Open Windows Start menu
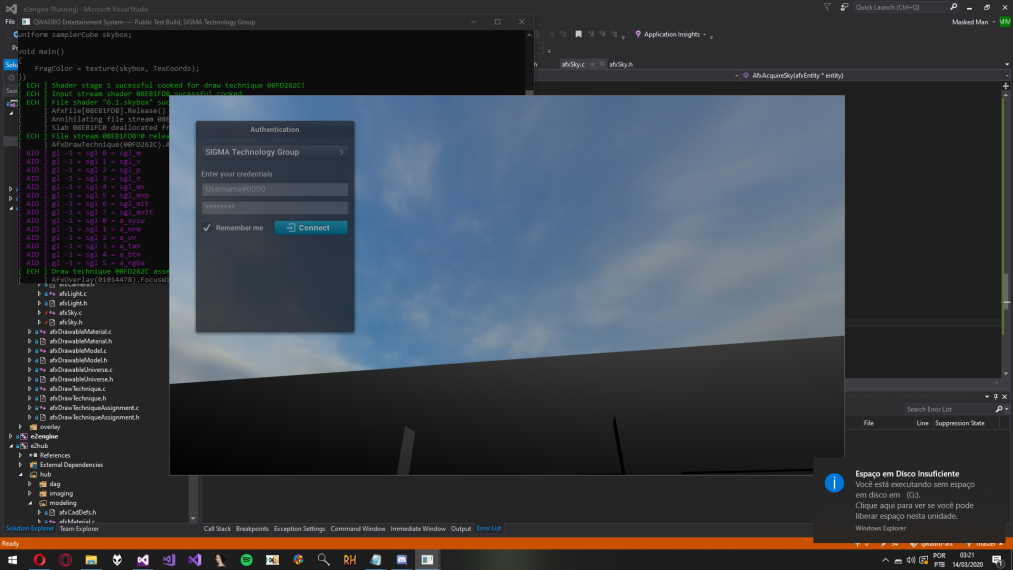Screen dimensions: 1013x570 coord(12,560)
